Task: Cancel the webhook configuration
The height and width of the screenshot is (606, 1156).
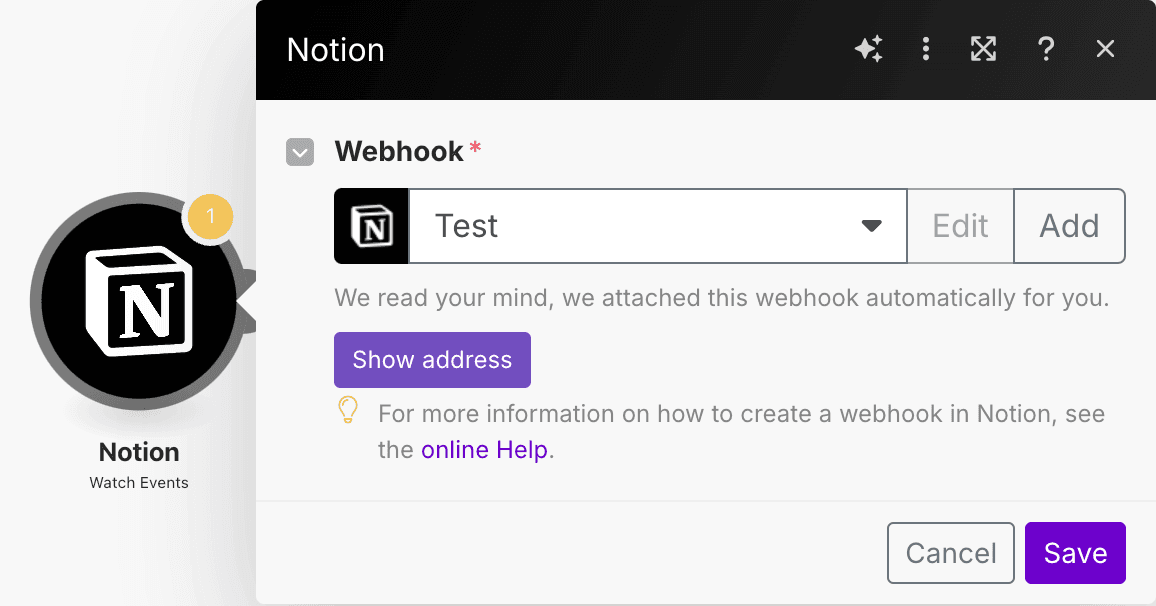Action: click(950, 553)
